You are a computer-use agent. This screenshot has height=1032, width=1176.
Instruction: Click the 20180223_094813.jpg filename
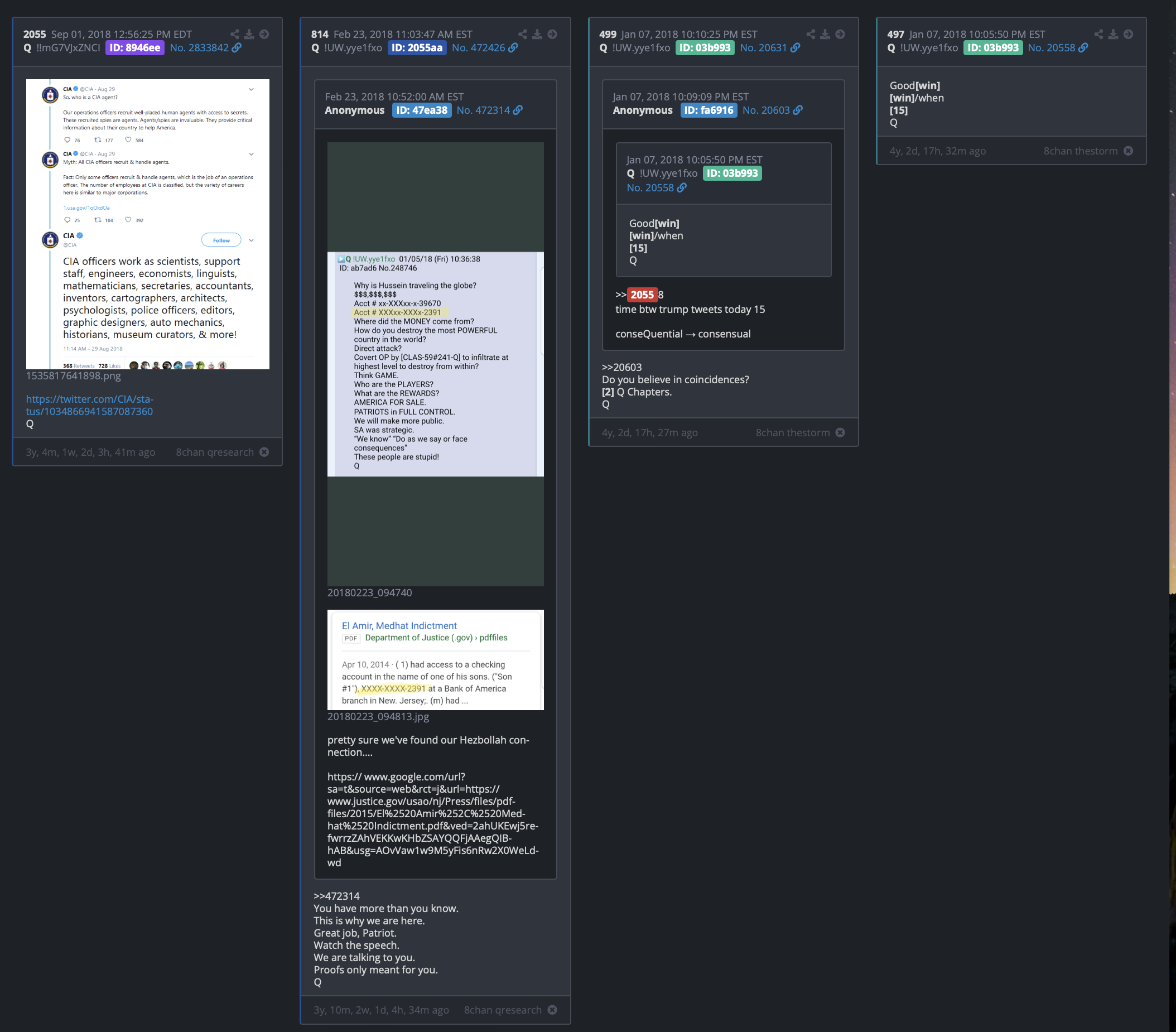coord(378,716)
